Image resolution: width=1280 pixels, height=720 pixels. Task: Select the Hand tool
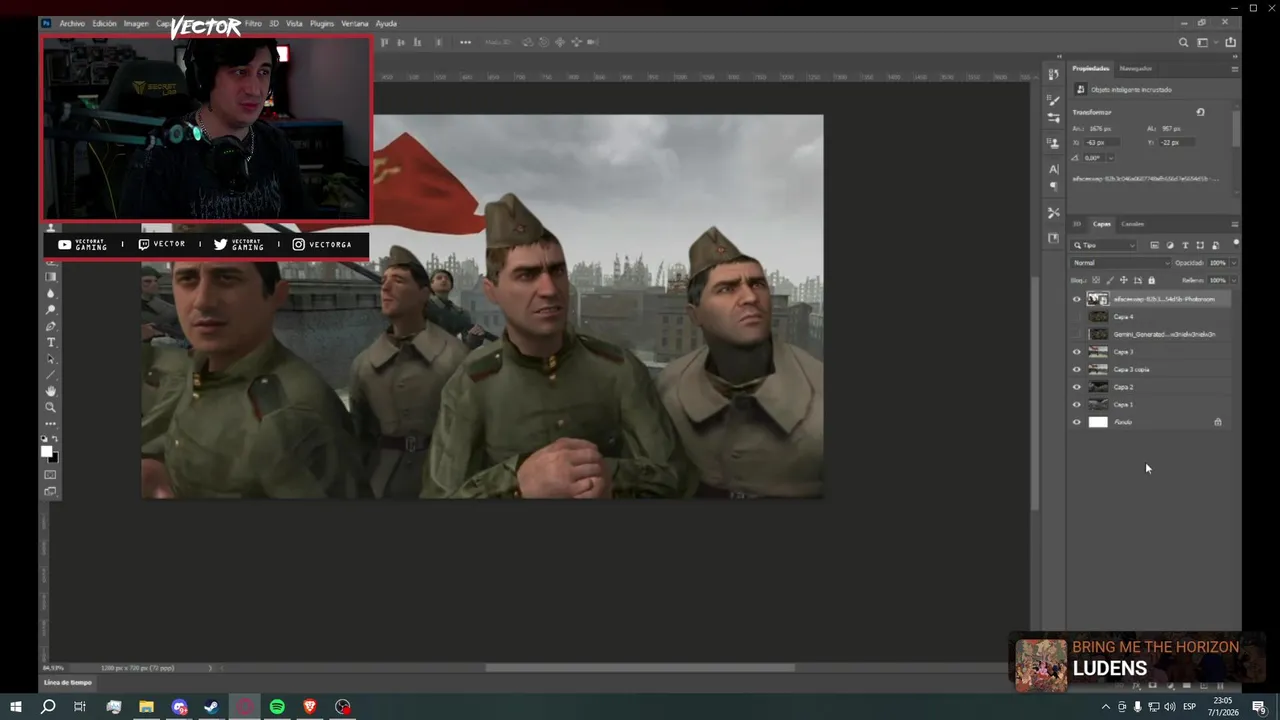[x=51, y=391]
